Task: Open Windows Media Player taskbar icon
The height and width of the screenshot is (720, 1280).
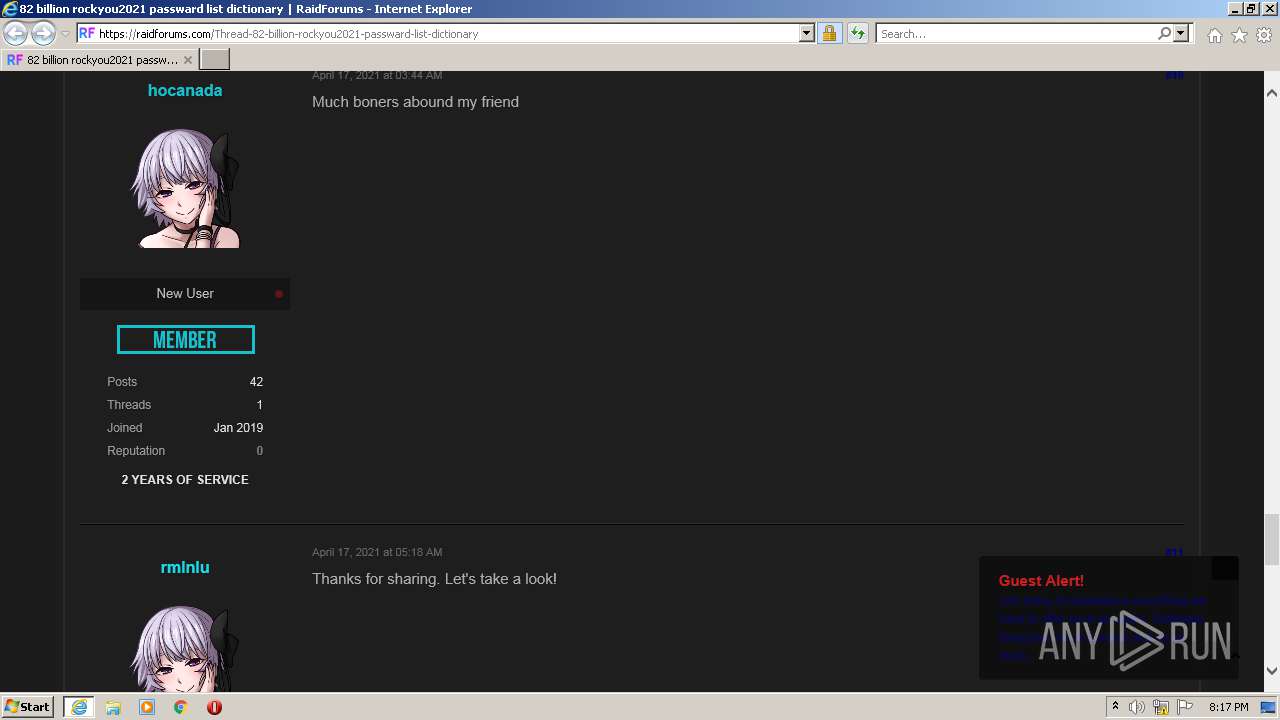Action: pyautogui.click(x=147, y=707)
